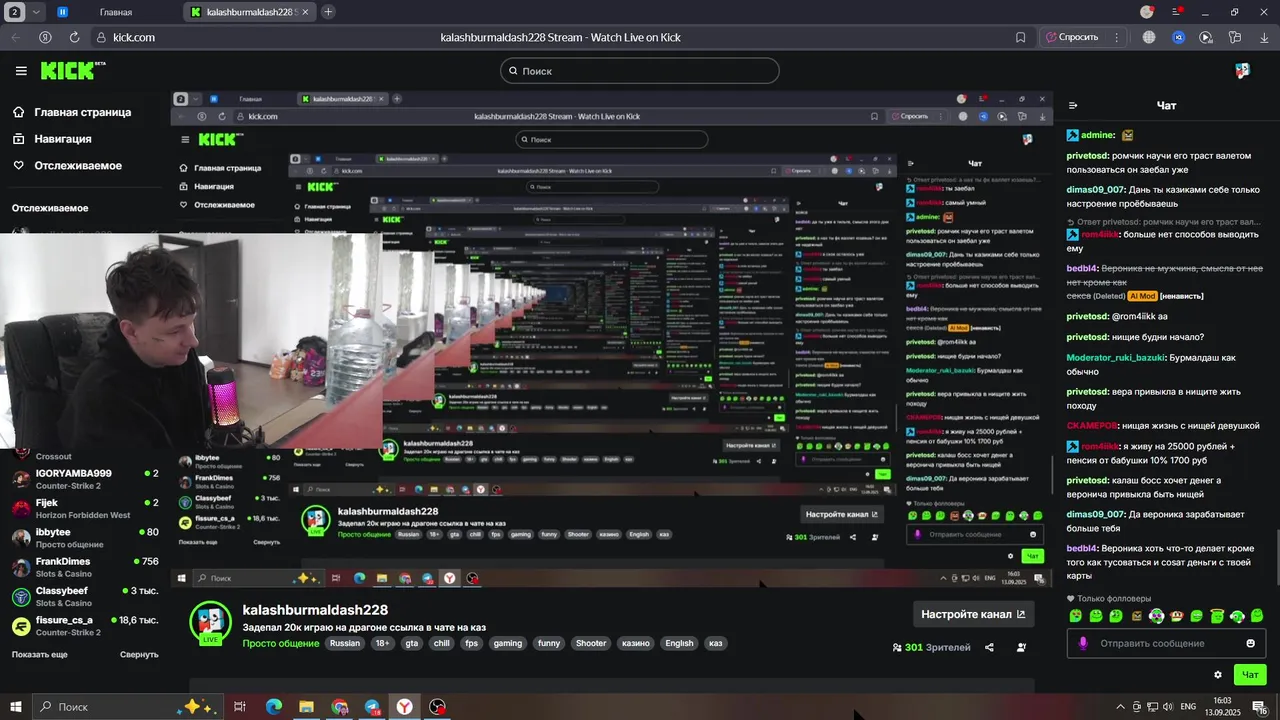The width and height of the screenshot is (1280, 720).
Task: Click the chat scrollbar thumb
Action: click(x=1276, y=558)
